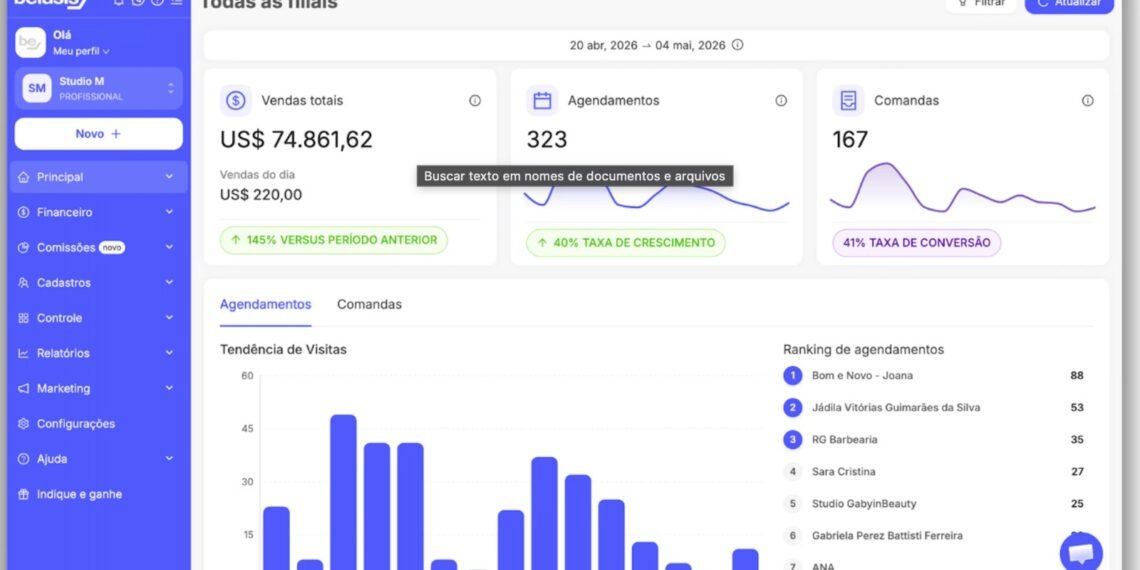
Task: Click the 41% taxa de conversão badge
Action: pos(917,243)
